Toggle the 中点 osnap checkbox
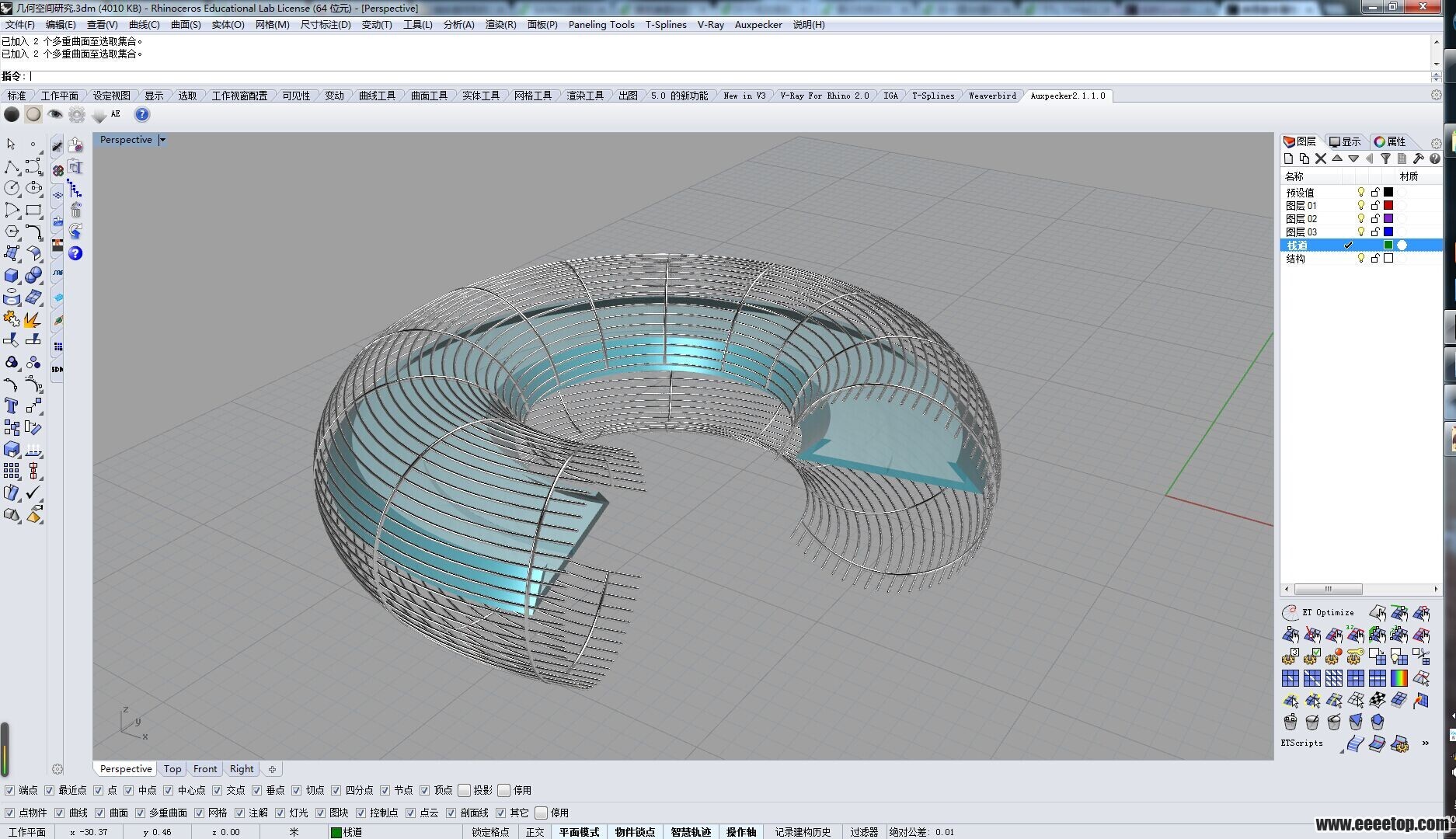This screenshot has height=839, width=1456. point(129,790)
